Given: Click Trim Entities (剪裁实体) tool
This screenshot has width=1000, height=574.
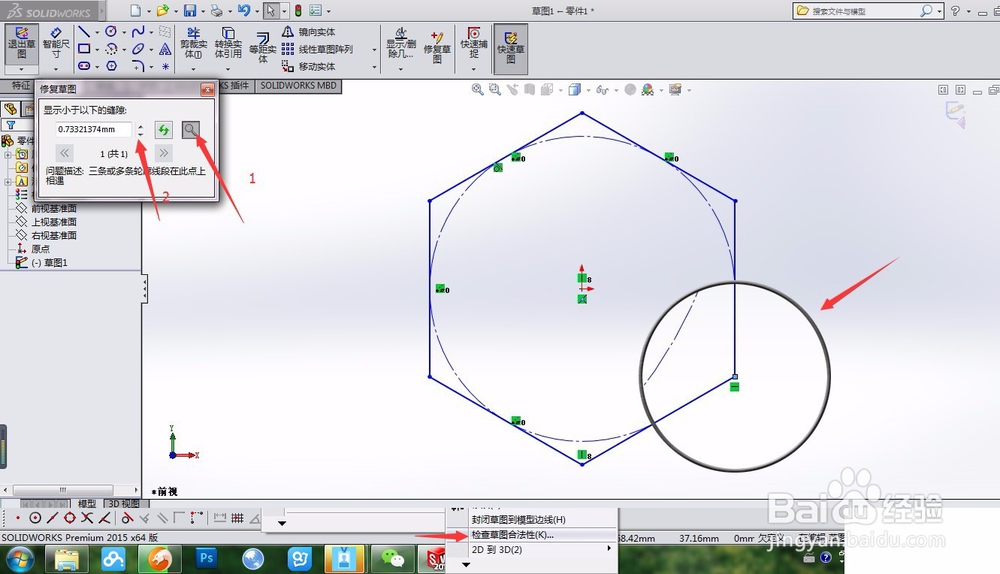Looking at the screenshot, I should pos(193,43).
